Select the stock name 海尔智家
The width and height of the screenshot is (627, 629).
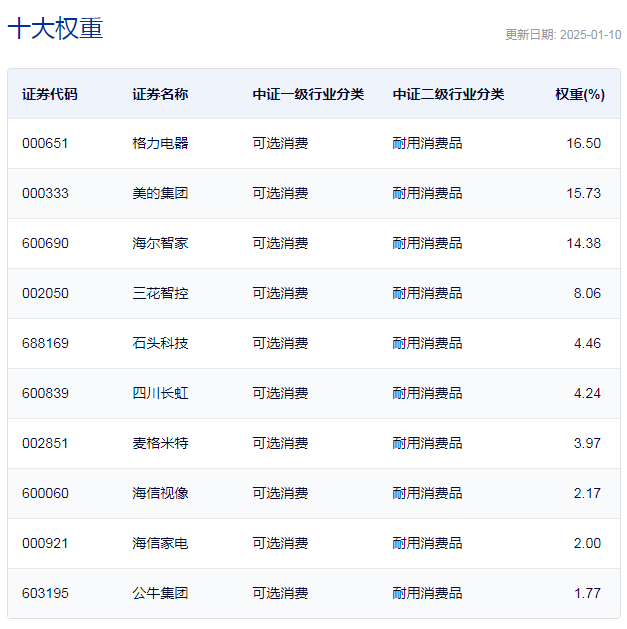click(x=160, y=243)
